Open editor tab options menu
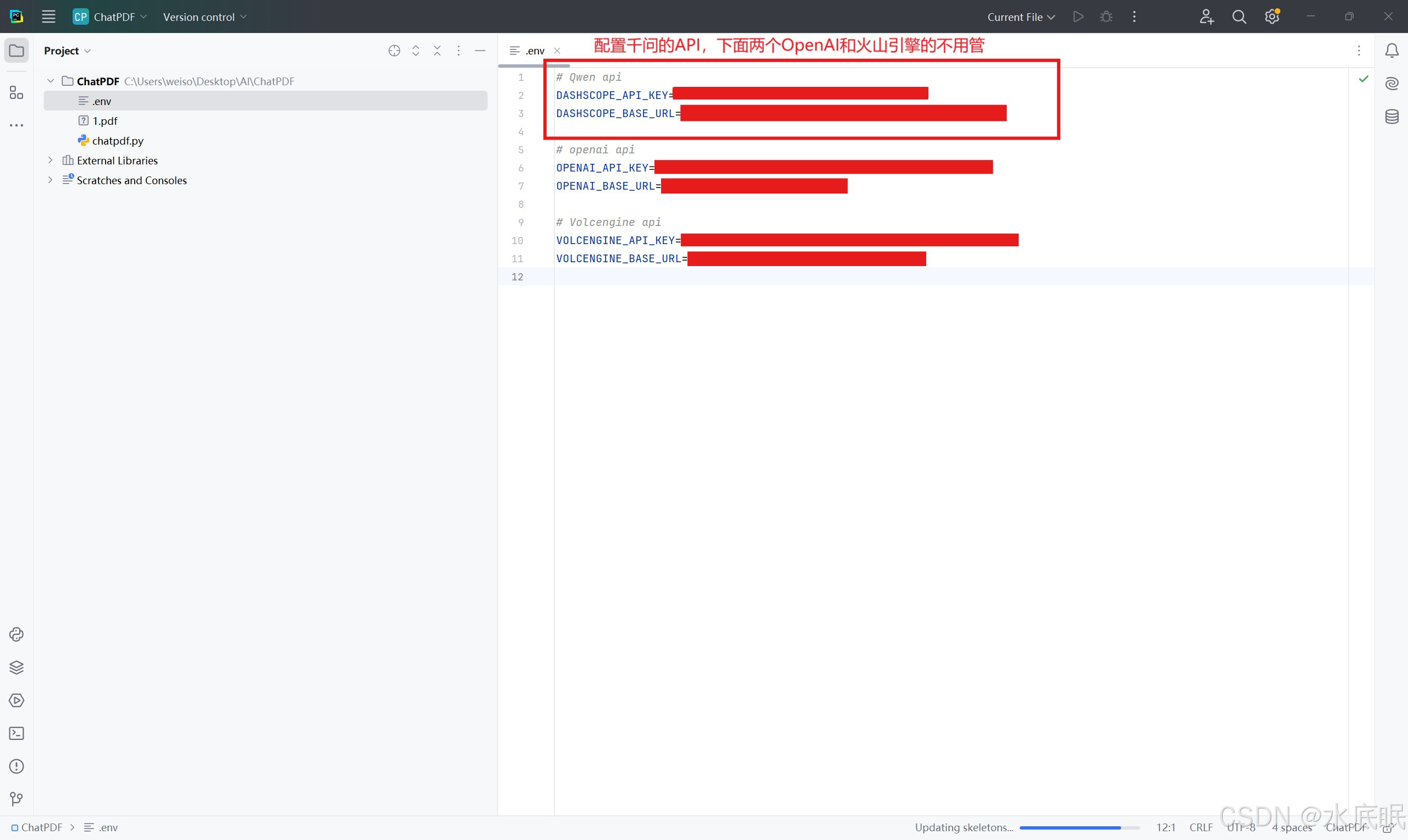Viewport: 1408px width, 840px height. click(x=1358, y=51)
